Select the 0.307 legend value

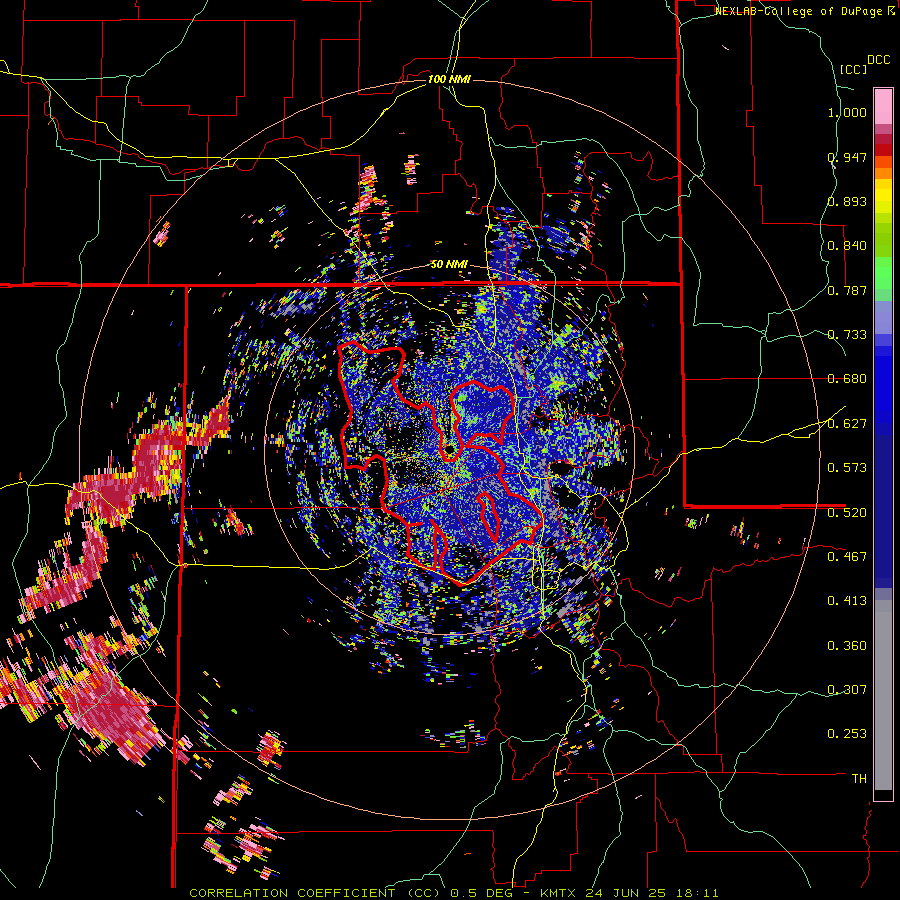[847, 689]
